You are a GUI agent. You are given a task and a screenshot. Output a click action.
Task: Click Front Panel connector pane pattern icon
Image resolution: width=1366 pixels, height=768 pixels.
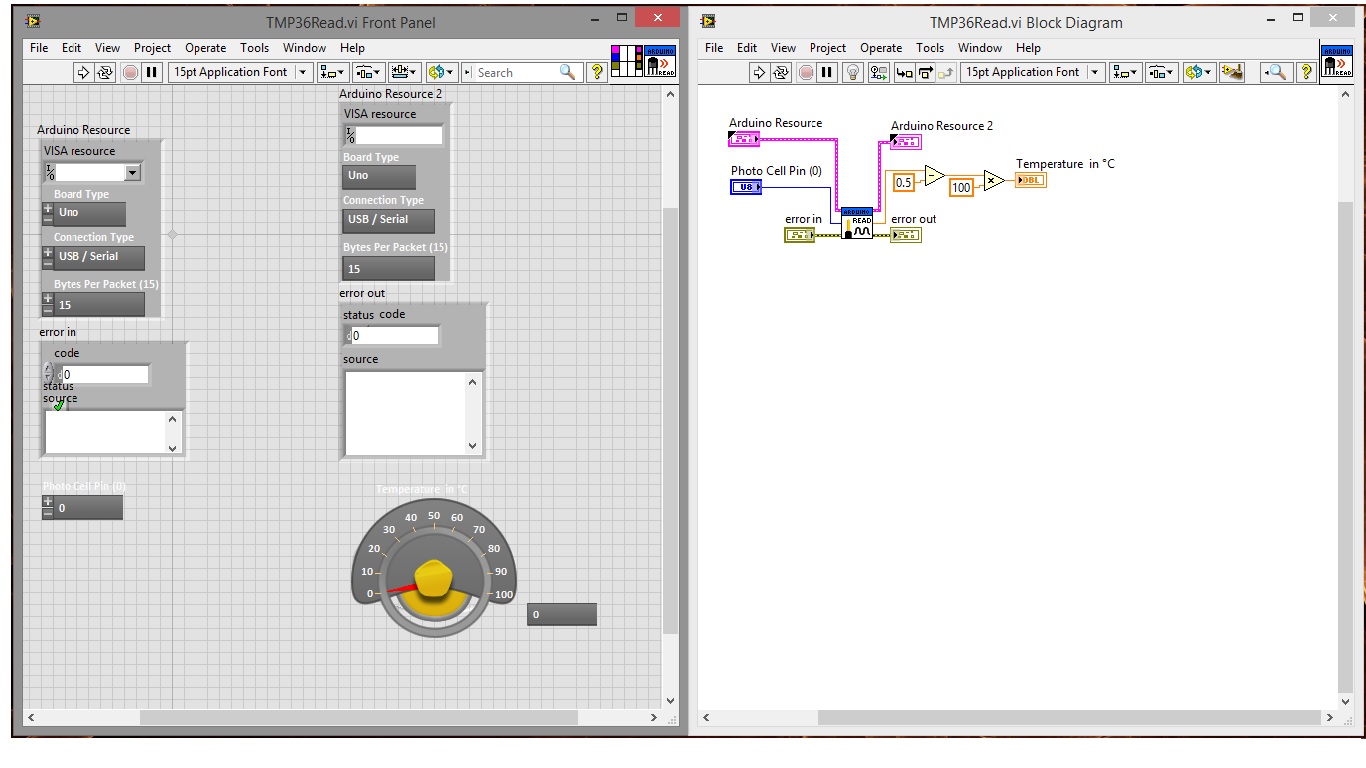tap(626, 61)
